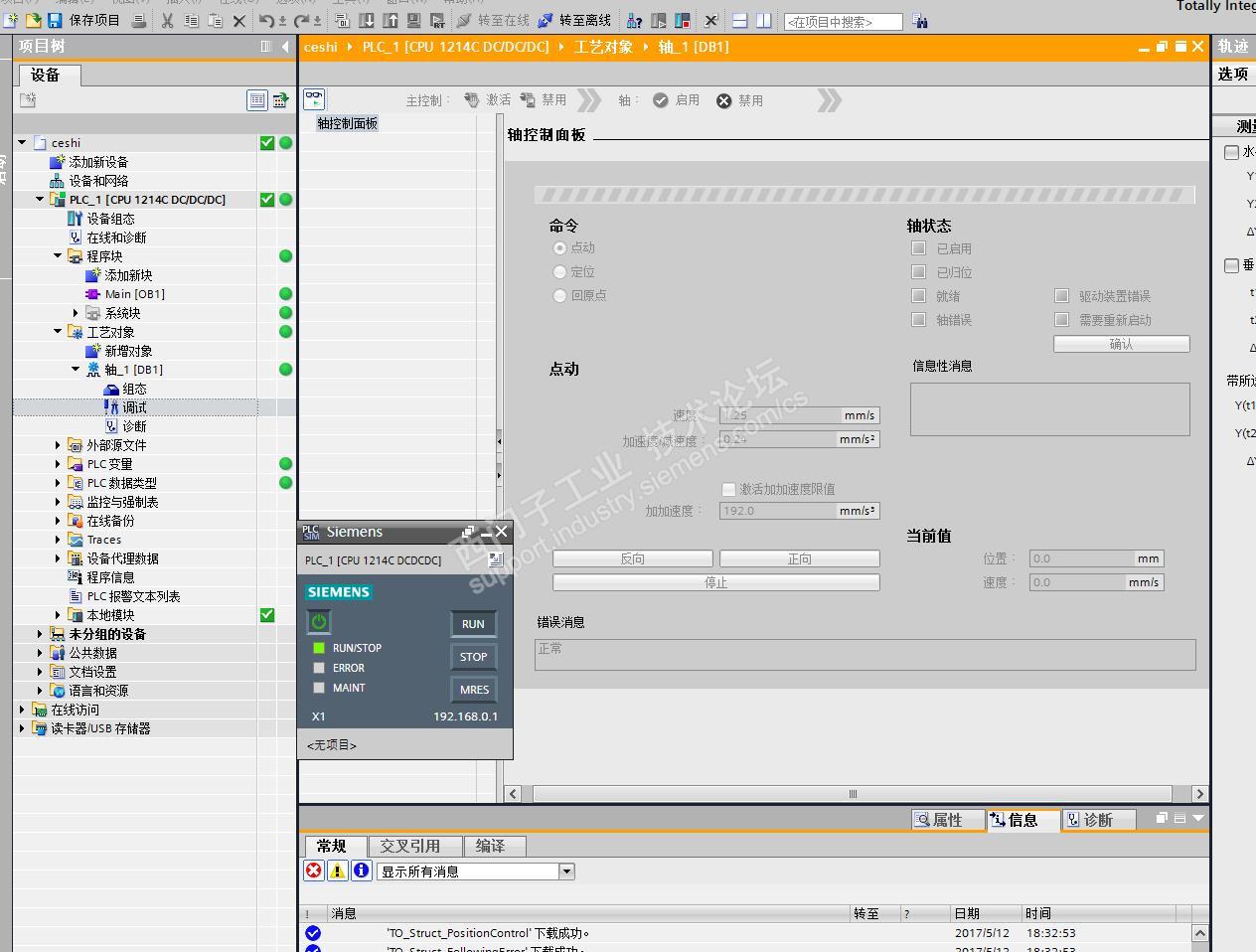Select the 点动 jog radio button
Image resolution: width=1256 pixels, height=952 pixels.
click(560, 247)
